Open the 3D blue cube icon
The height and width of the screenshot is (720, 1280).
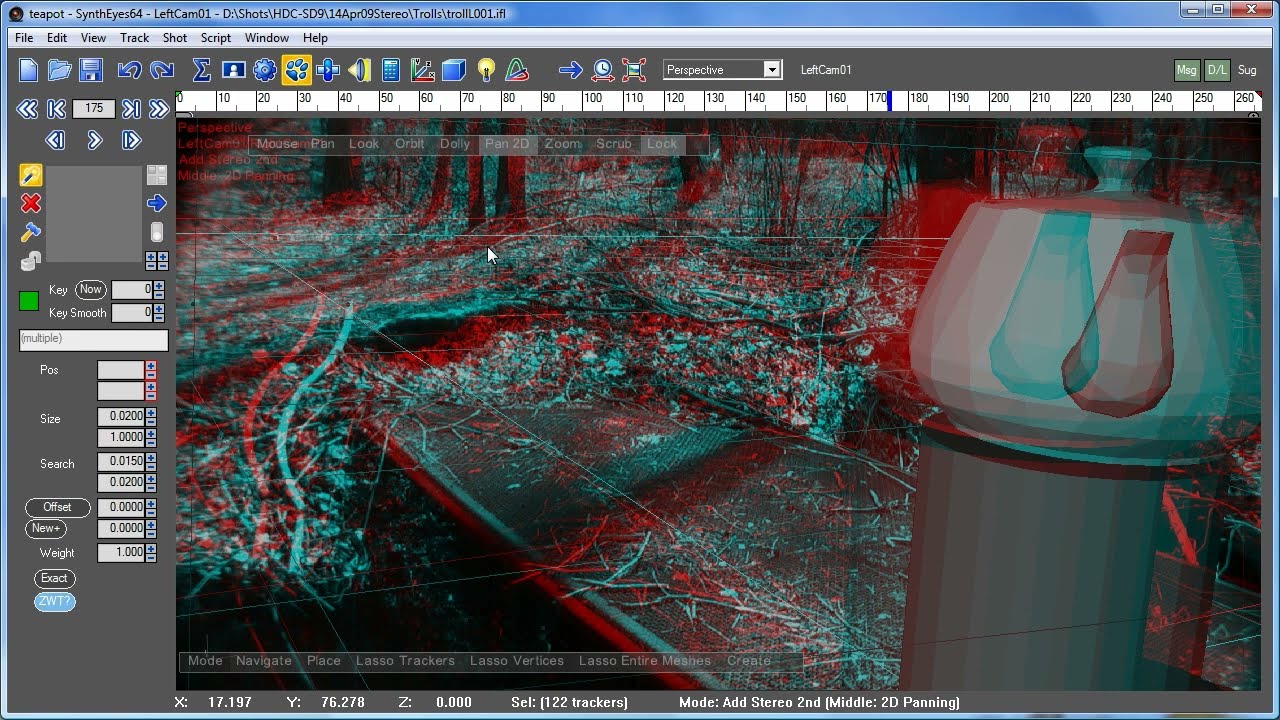click(454, 70)
